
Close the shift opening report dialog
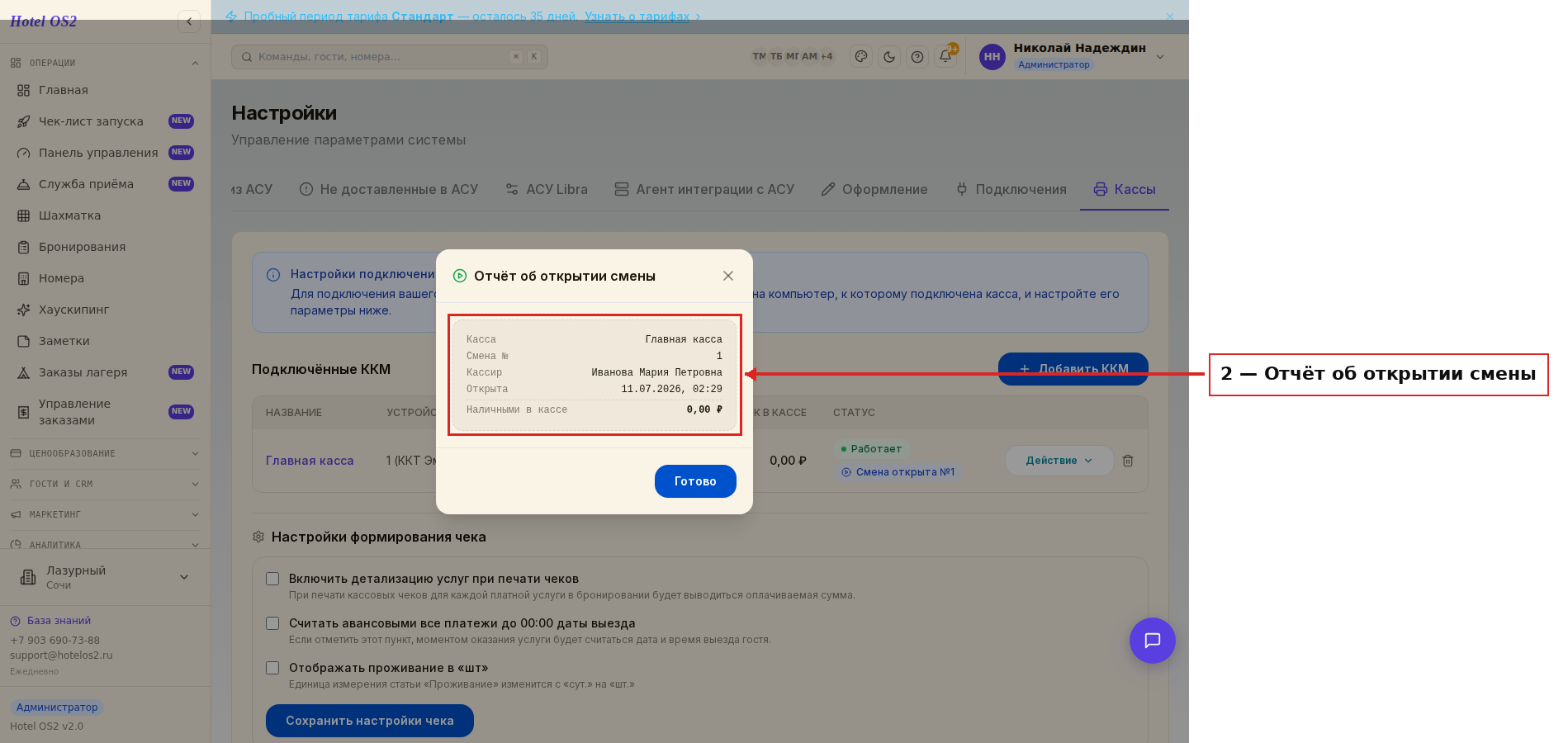click(x=728, y=276)
